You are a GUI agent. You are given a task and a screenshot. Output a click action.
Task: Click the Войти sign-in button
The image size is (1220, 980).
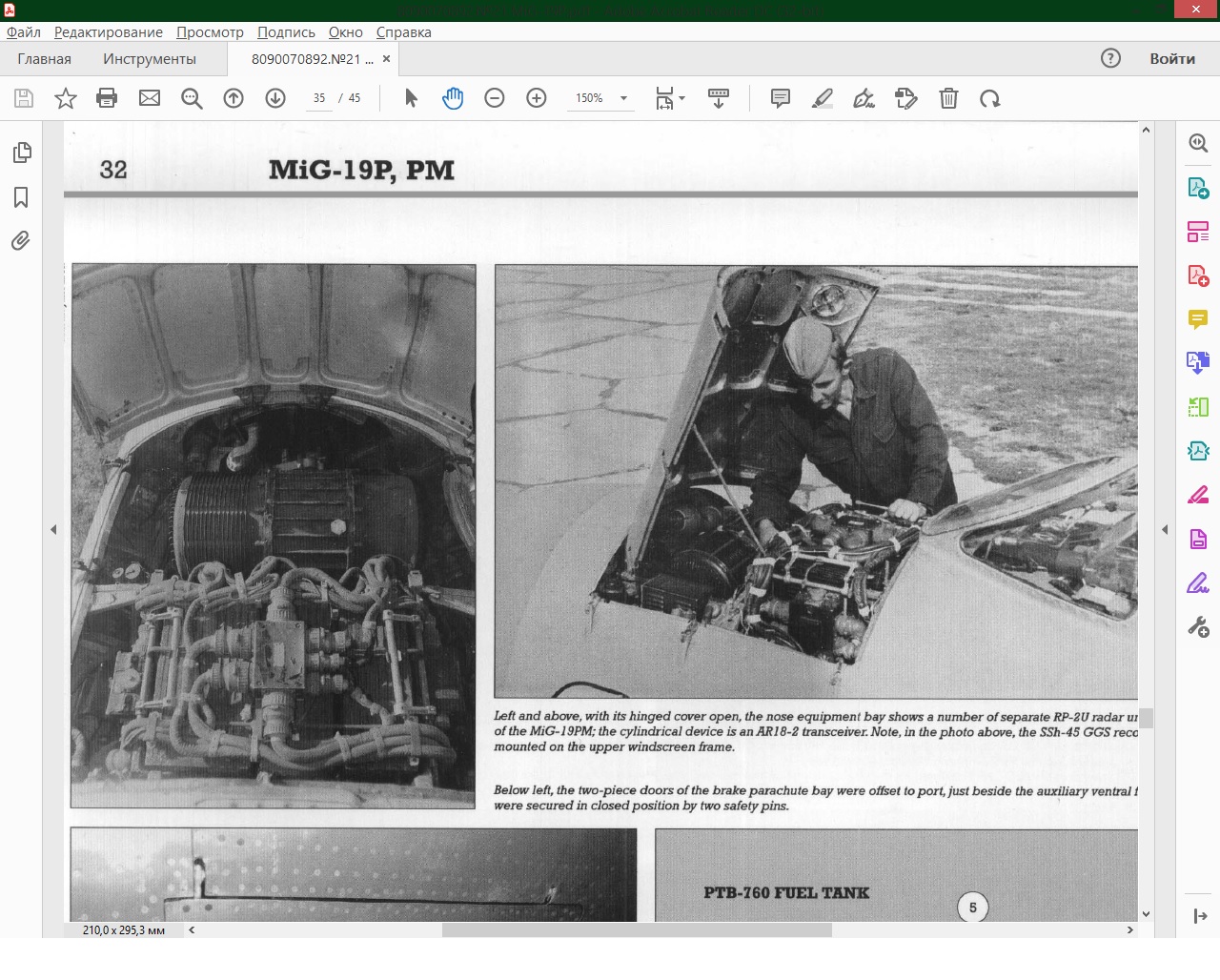tap(1171, 58)
